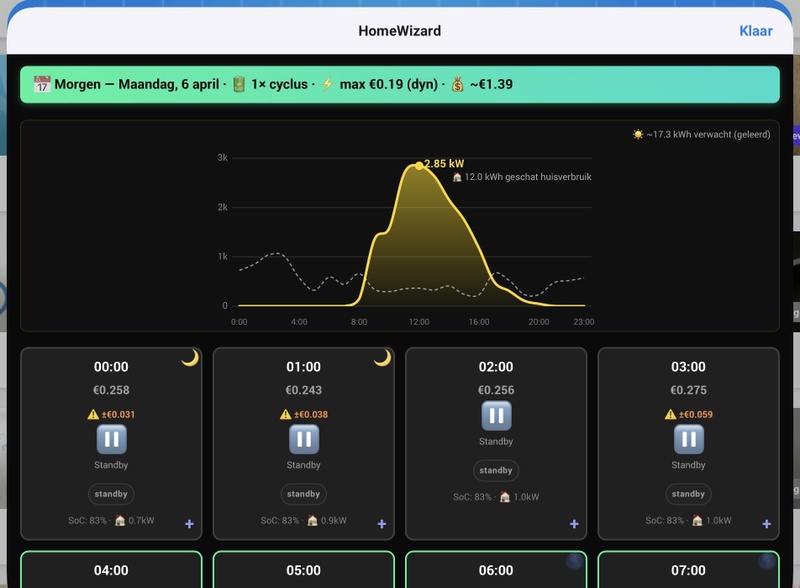Click the 'Morgen — Maandag, 6 april' text
The height and width of the screenshot is (588, 800).
137,84
